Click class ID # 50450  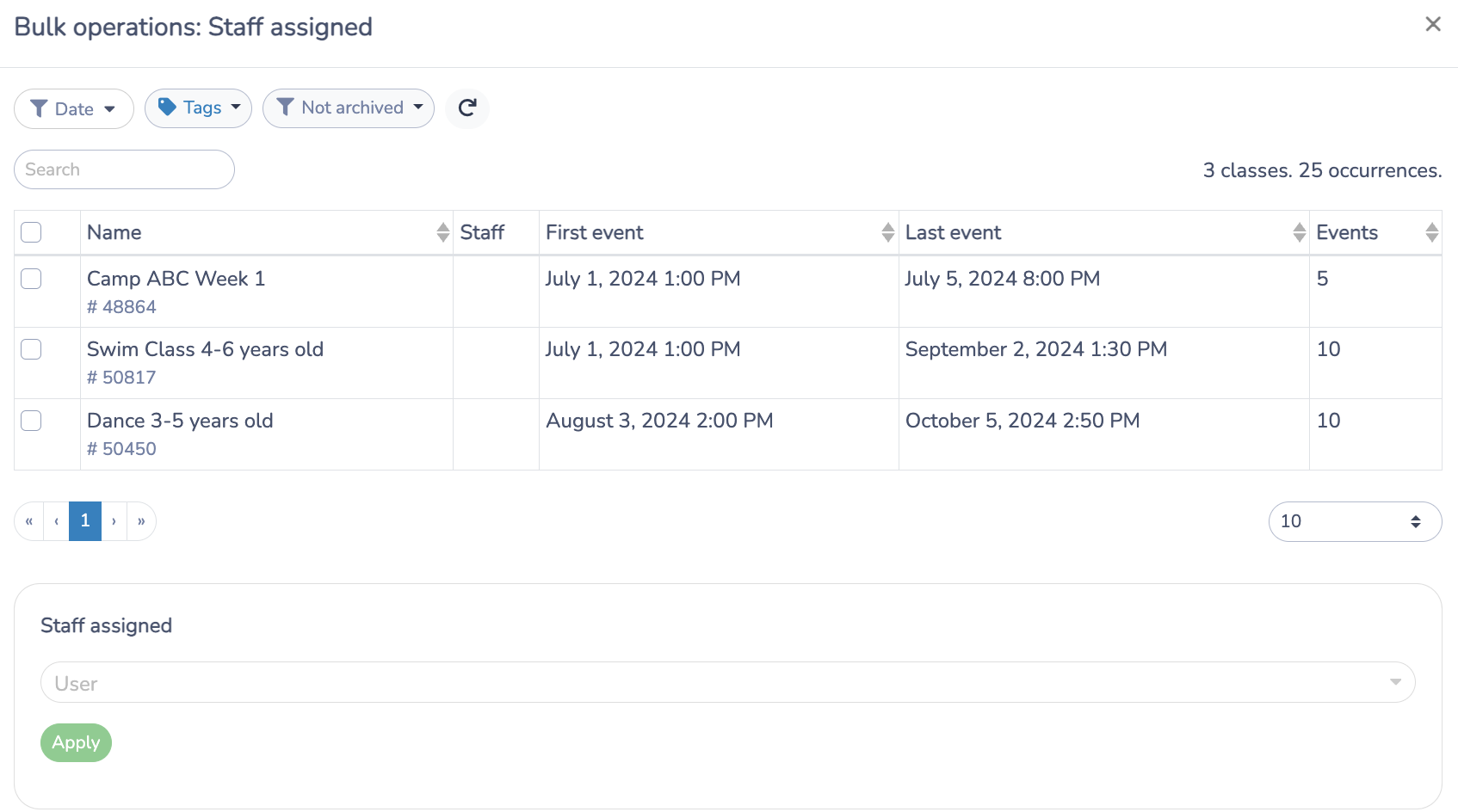click(121, 449)
